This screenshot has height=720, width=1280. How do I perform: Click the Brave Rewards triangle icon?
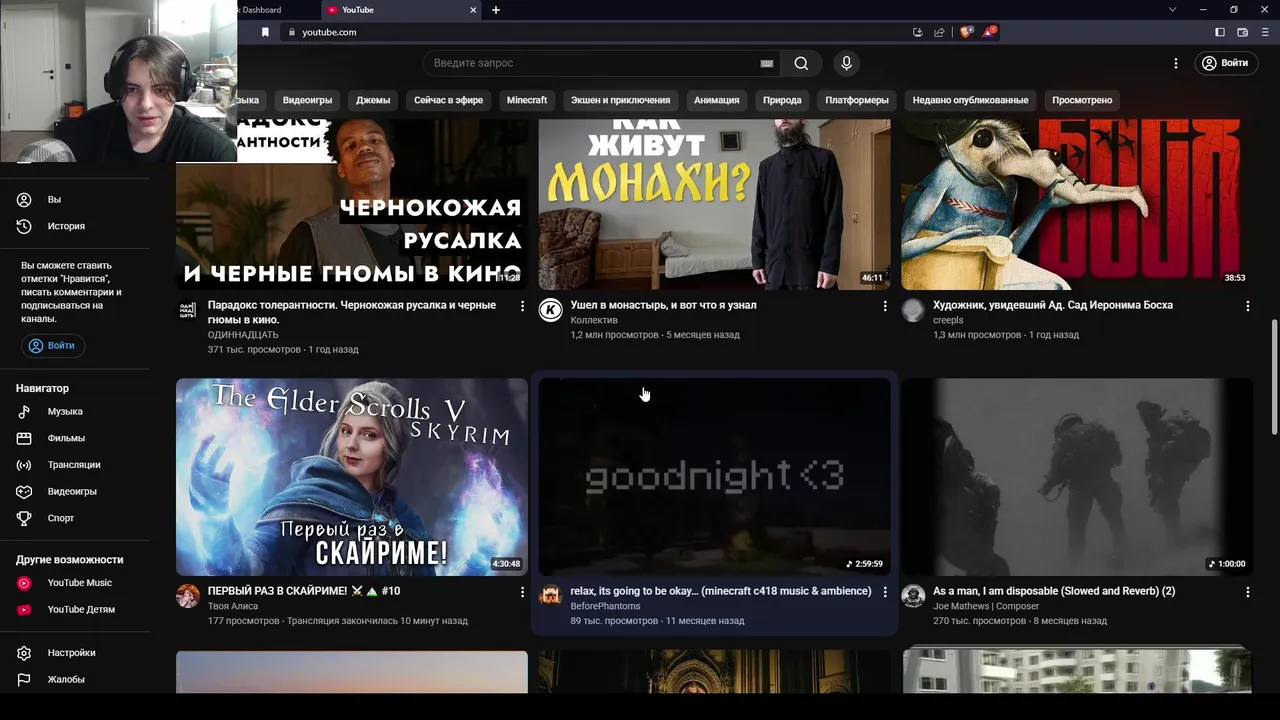(x=989, y=32)
